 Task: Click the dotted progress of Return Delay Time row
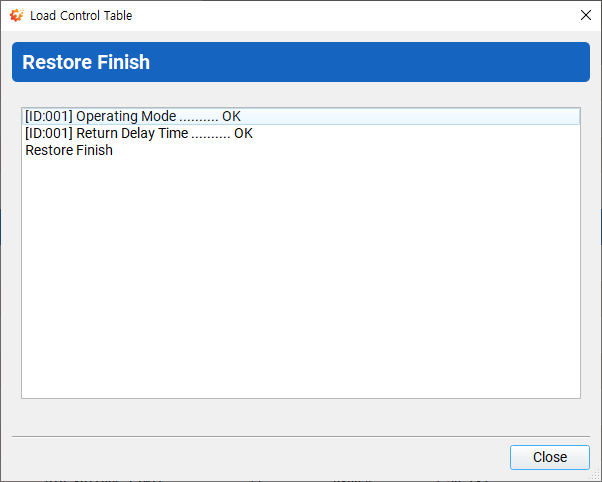coord(211,136)
